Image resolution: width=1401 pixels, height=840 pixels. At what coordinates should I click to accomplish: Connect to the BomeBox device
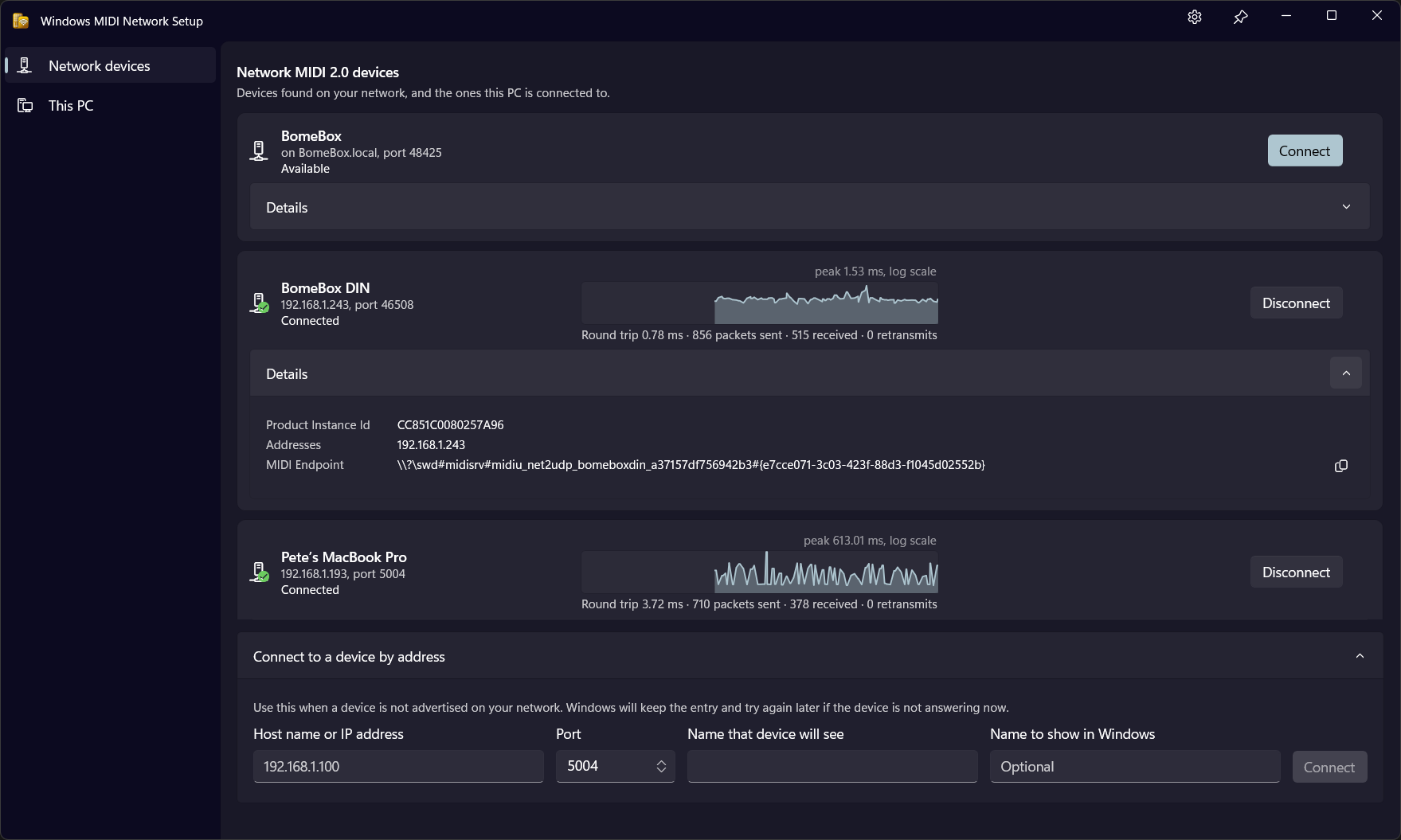pos(1305,150)
